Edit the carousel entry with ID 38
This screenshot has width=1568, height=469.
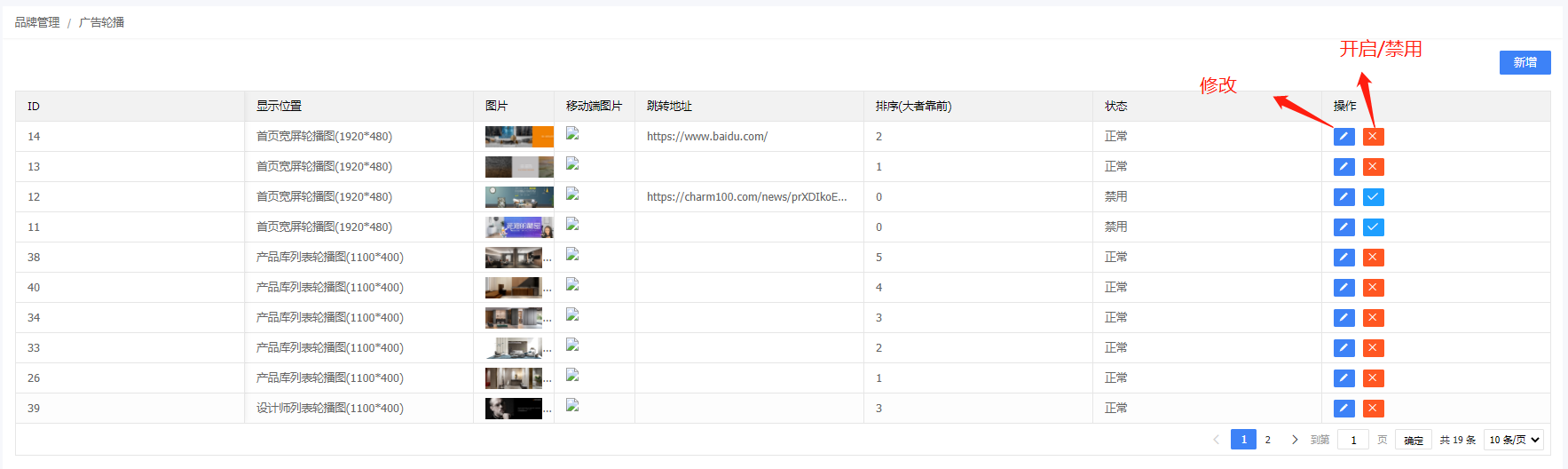pyautogui.click(x=1343, y=258)
